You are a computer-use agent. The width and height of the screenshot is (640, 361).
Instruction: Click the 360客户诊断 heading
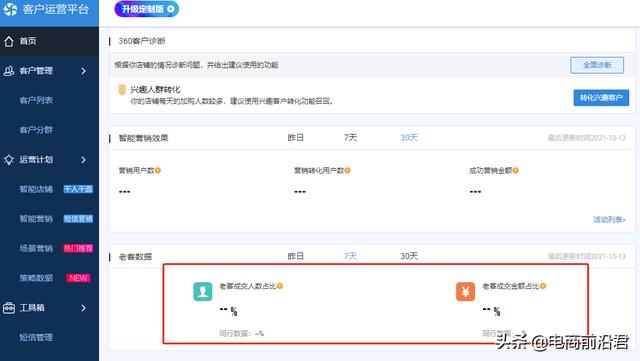click(x=142, y=41)
